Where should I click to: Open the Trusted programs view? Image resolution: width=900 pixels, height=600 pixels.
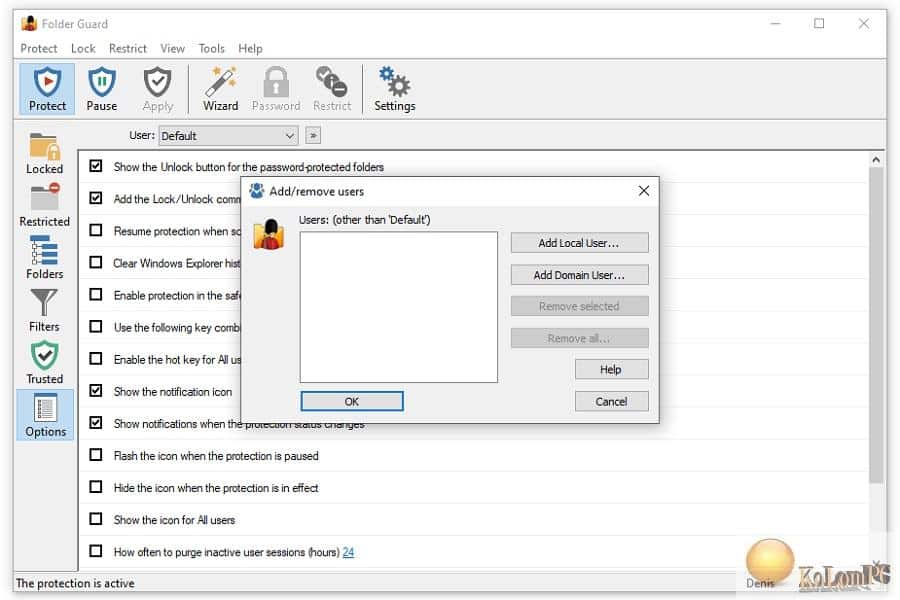pos(44,355)
